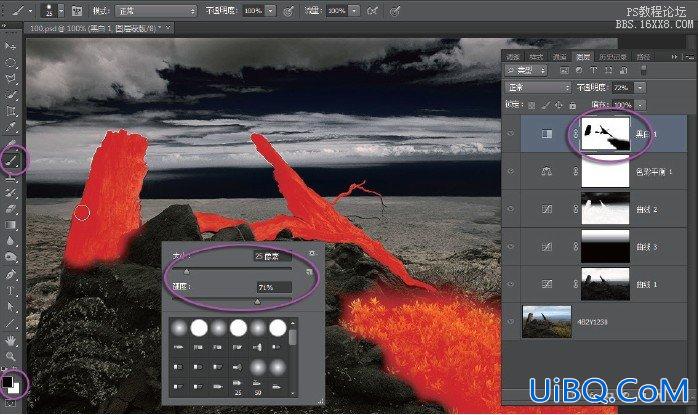Lock all for the selected layer
The height and width of the screenshot is (415, 699).
[573, 105]
